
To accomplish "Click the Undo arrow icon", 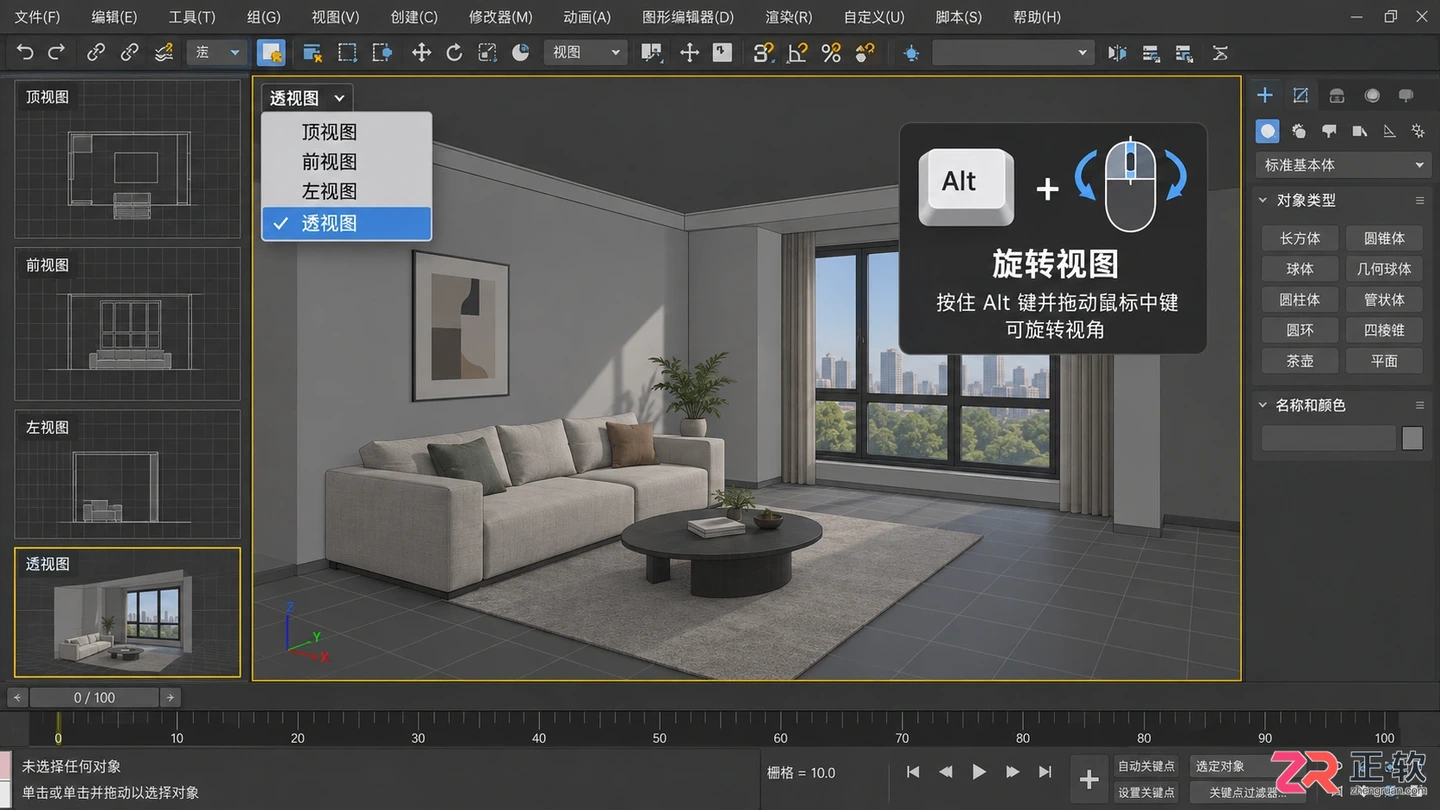I will tap(25, 53).
